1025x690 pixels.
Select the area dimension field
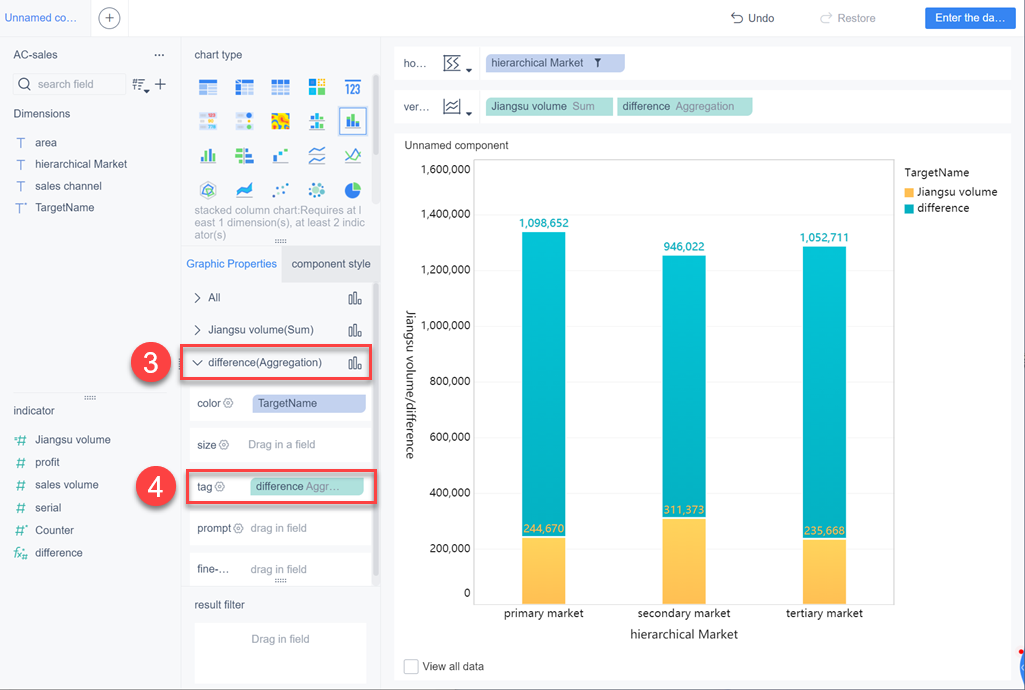tap(46, 142)
